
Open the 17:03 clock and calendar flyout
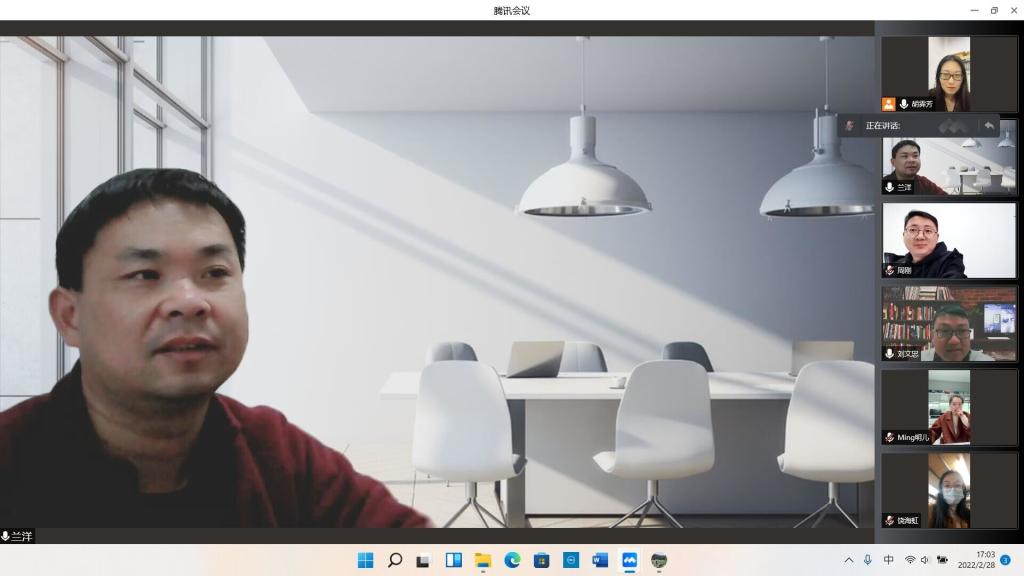click(976, 560)
